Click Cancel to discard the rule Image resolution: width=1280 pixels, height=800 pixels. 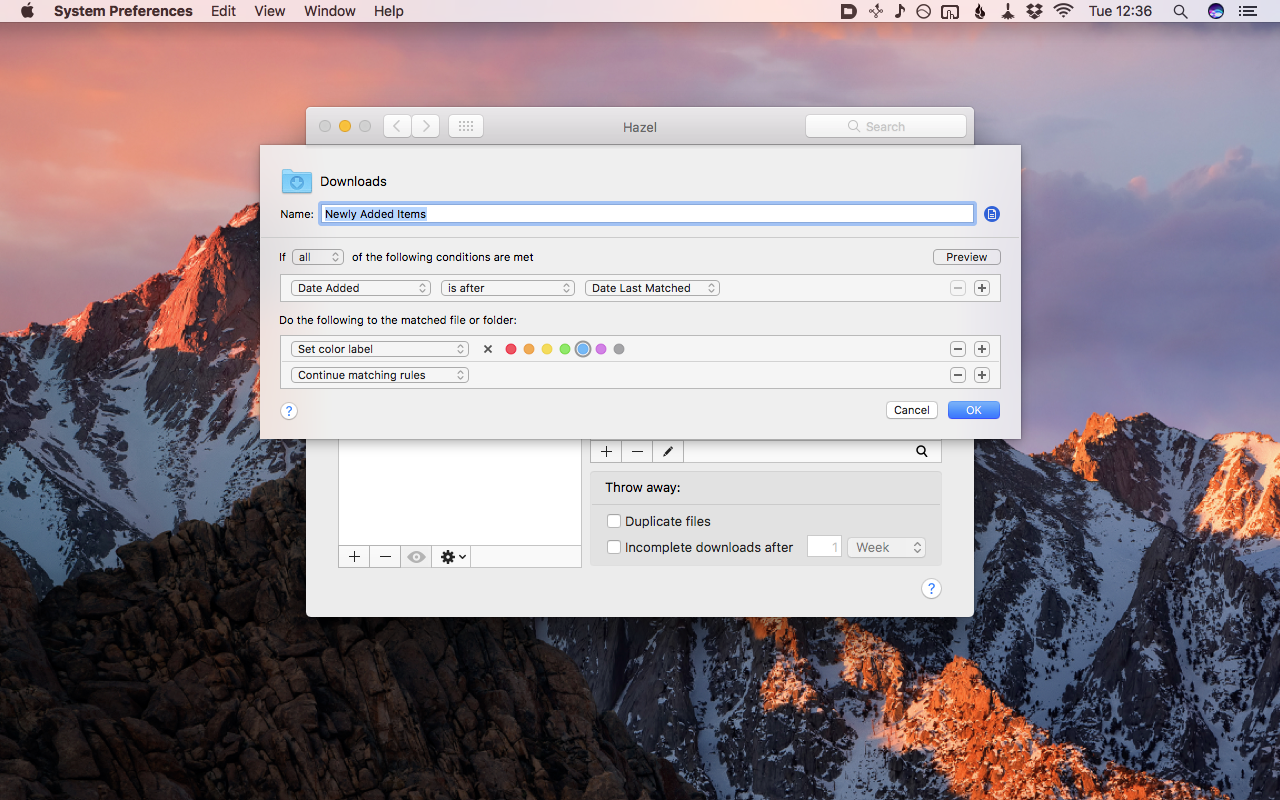pyautogui.click(x=912, y=410)
